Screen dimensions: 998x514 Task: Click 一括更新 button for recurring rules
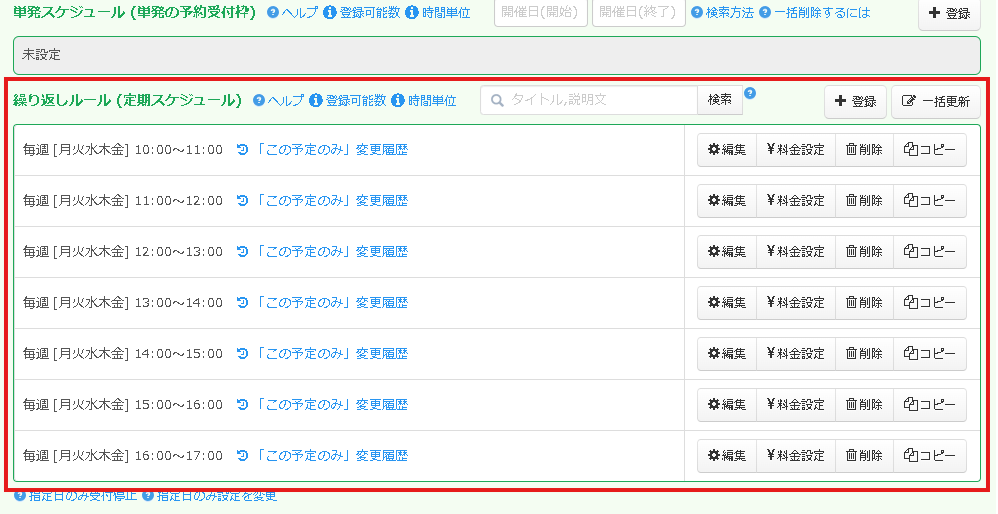click(x=935, y=101)
